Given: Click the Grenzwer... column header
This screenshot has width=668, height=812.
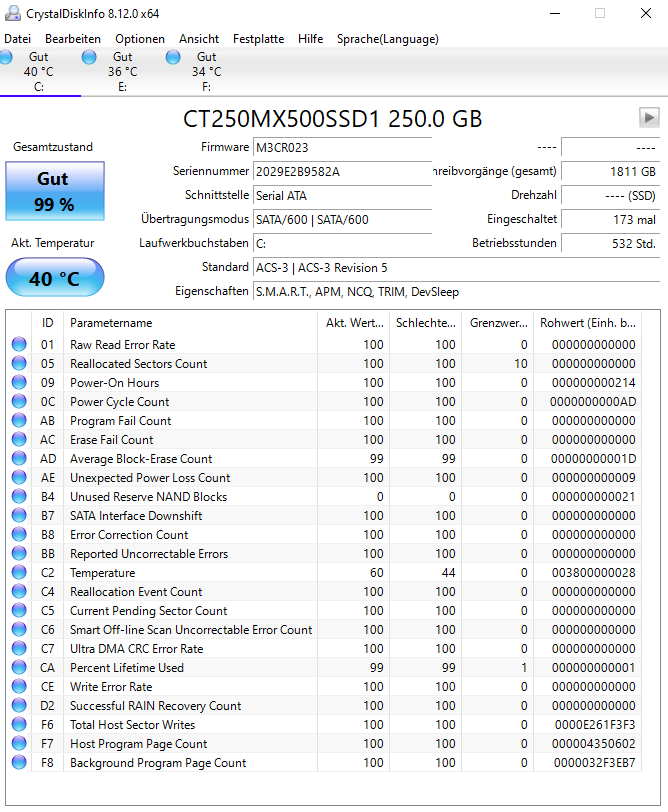Looking at the screenshot, I should tap(498, 323).
